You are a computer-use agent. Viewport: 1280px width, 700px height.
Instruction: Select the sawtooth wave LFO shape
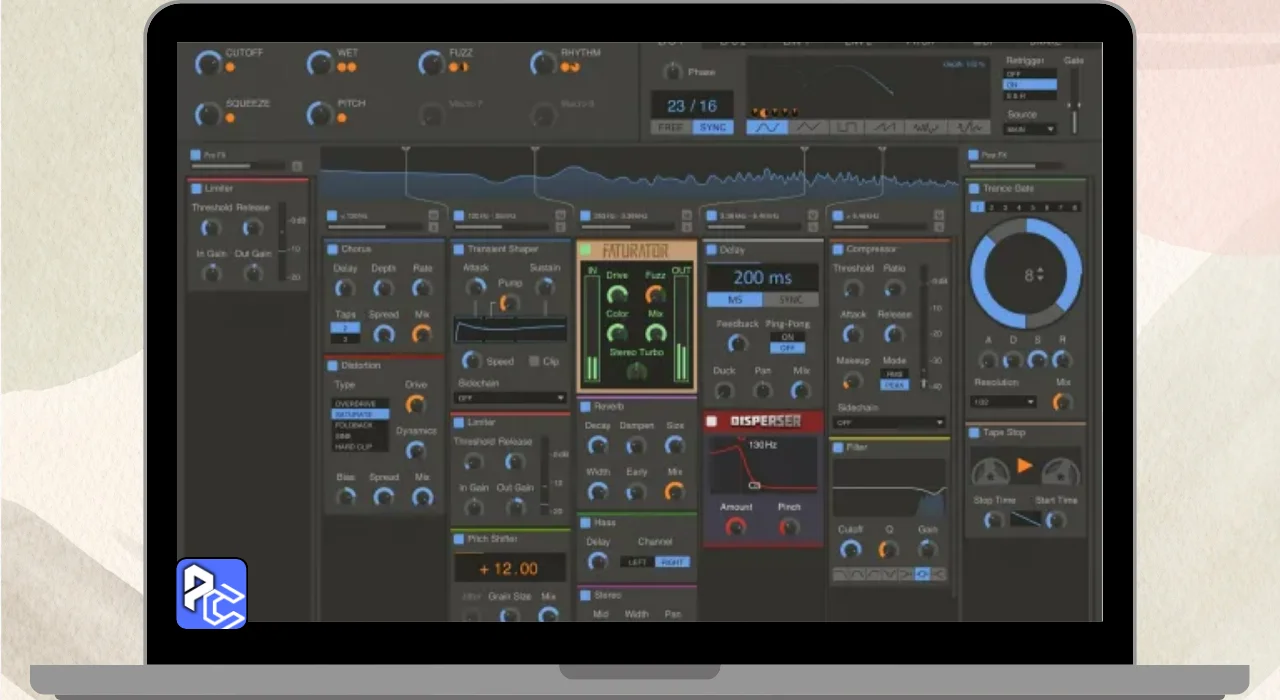pos(886,128)
